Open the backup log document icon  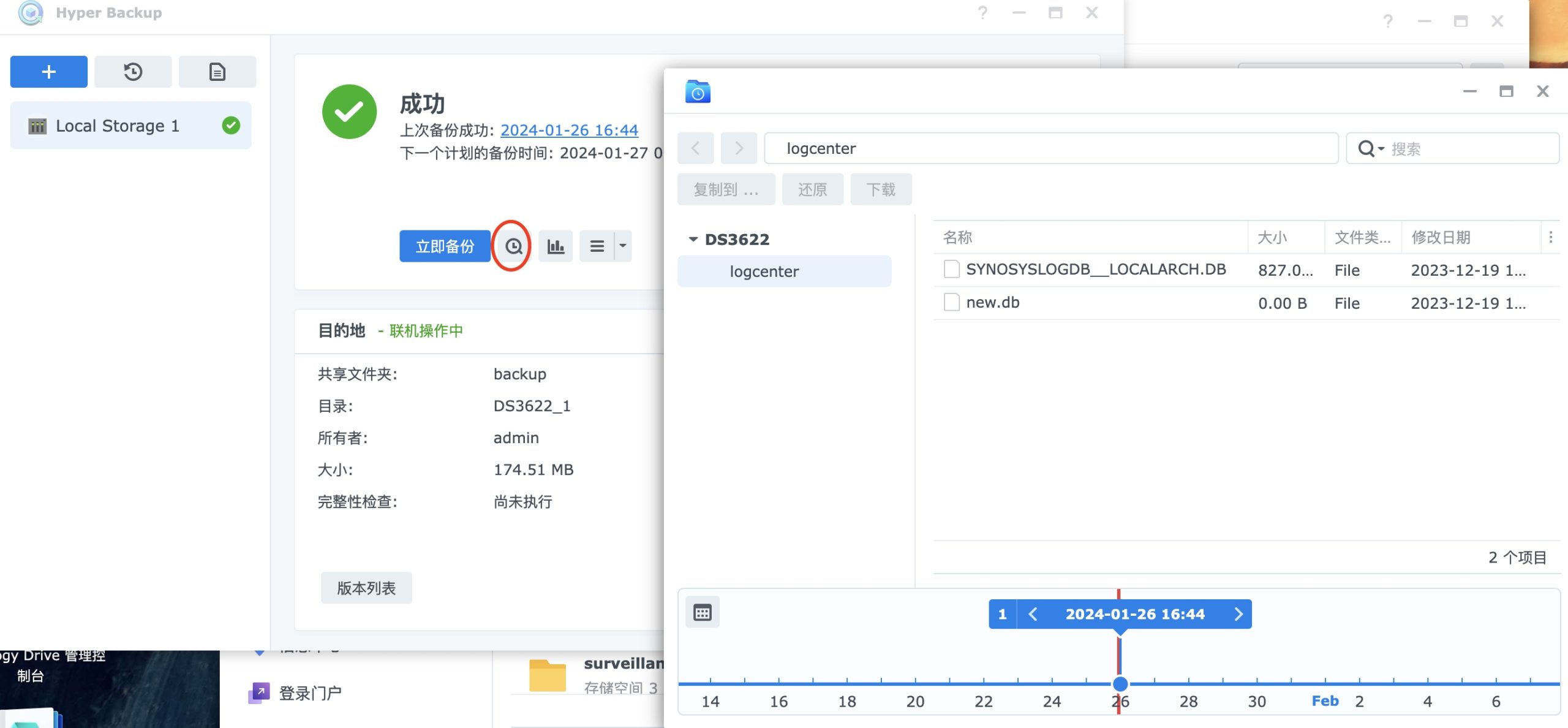coord(217,72)
